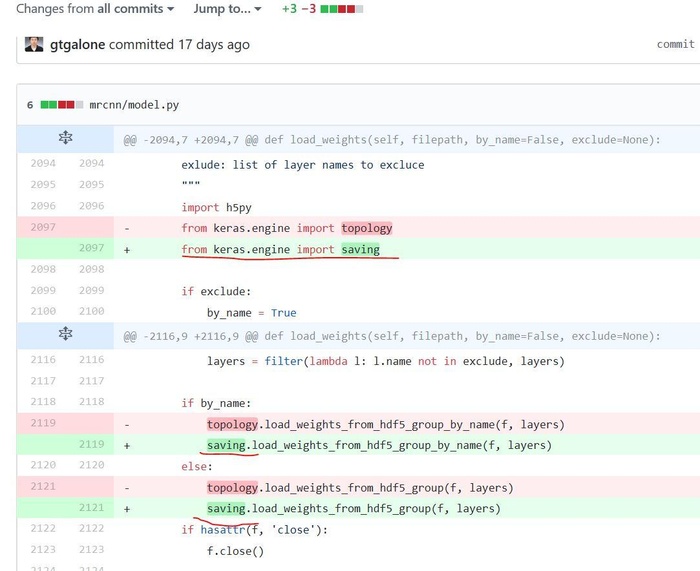
Task: Expand hidden lines above line 2094
Action: coord(66,138)
